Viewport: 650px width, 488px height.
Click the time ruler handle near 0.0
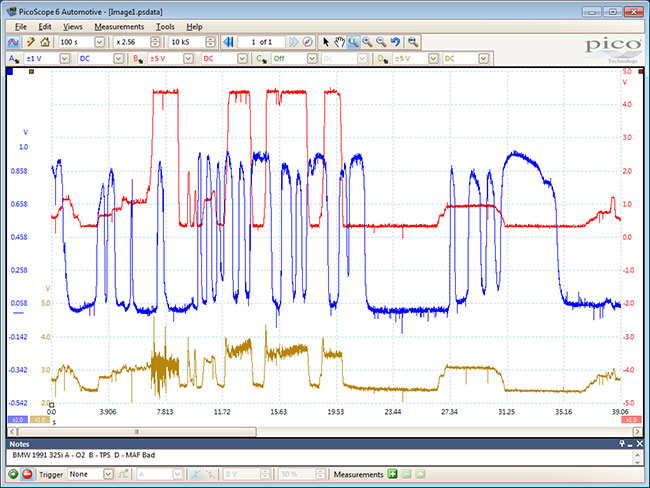(x=51, y=405)
